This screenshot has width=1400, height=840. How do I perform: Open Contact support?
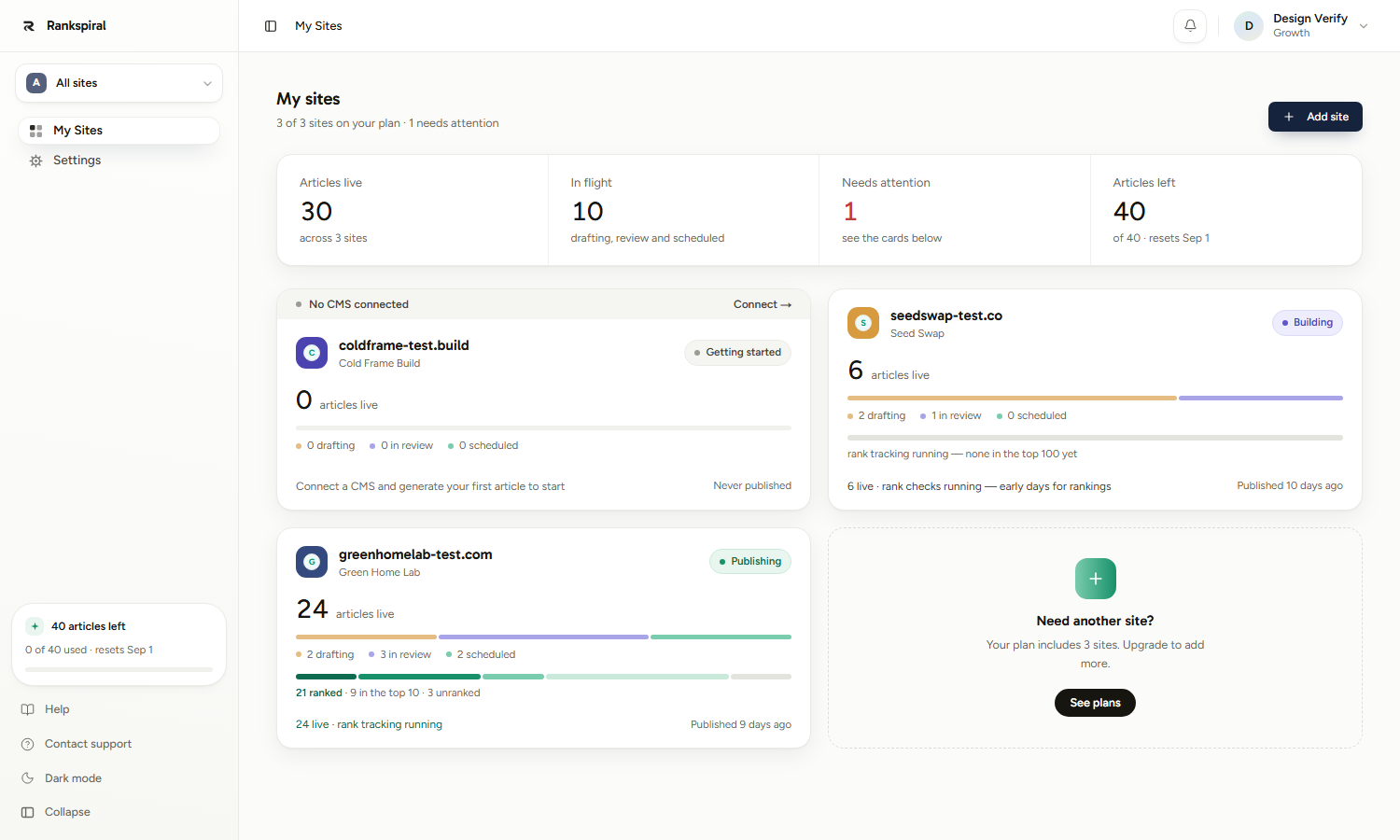pos(88,744)
